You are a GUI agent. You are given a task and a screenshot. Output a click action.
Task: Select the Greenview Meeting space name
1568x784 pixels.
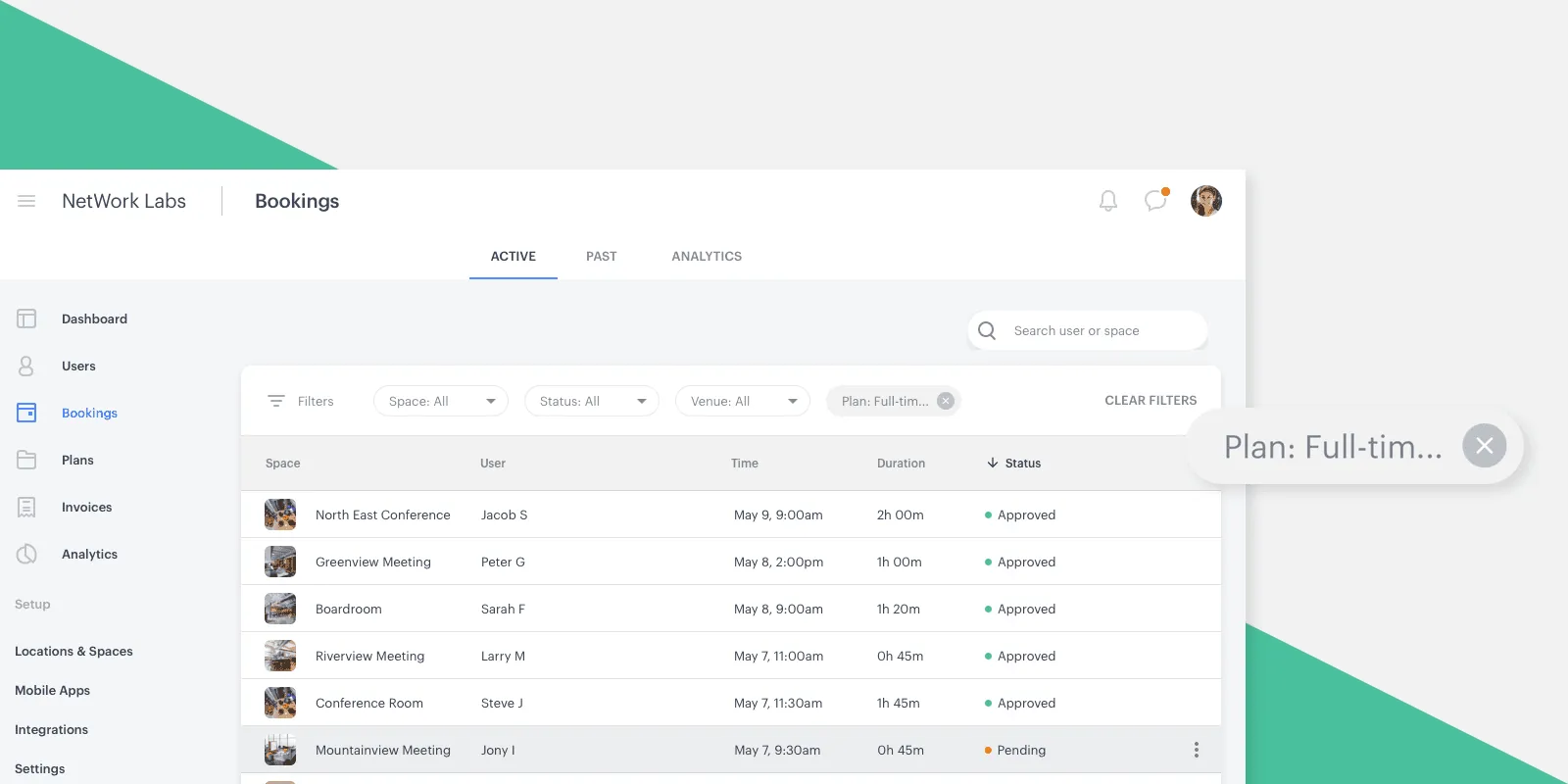[373, 562]
